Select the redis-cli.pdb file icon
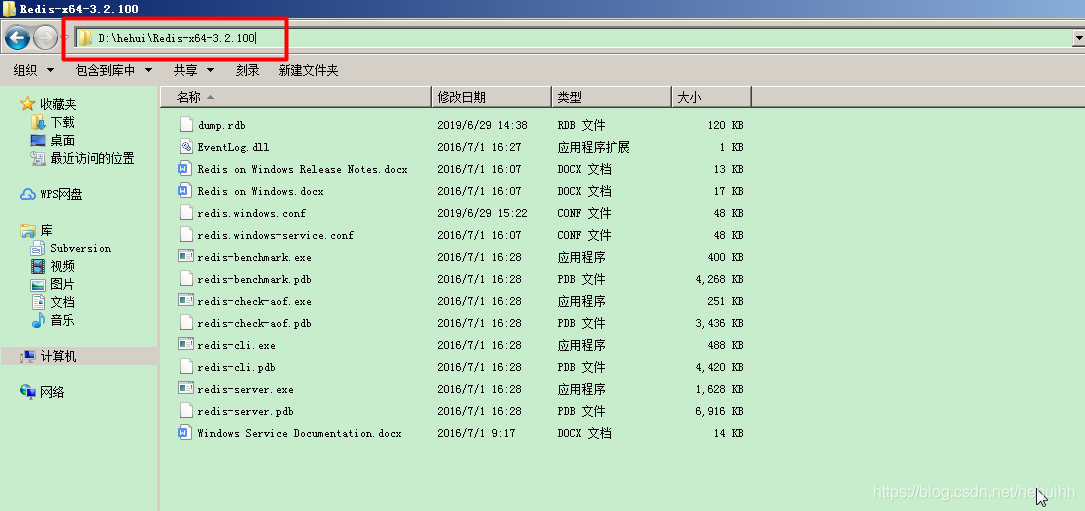The image size is (1085, 511). pyautogui.click(x=185, y=367)
